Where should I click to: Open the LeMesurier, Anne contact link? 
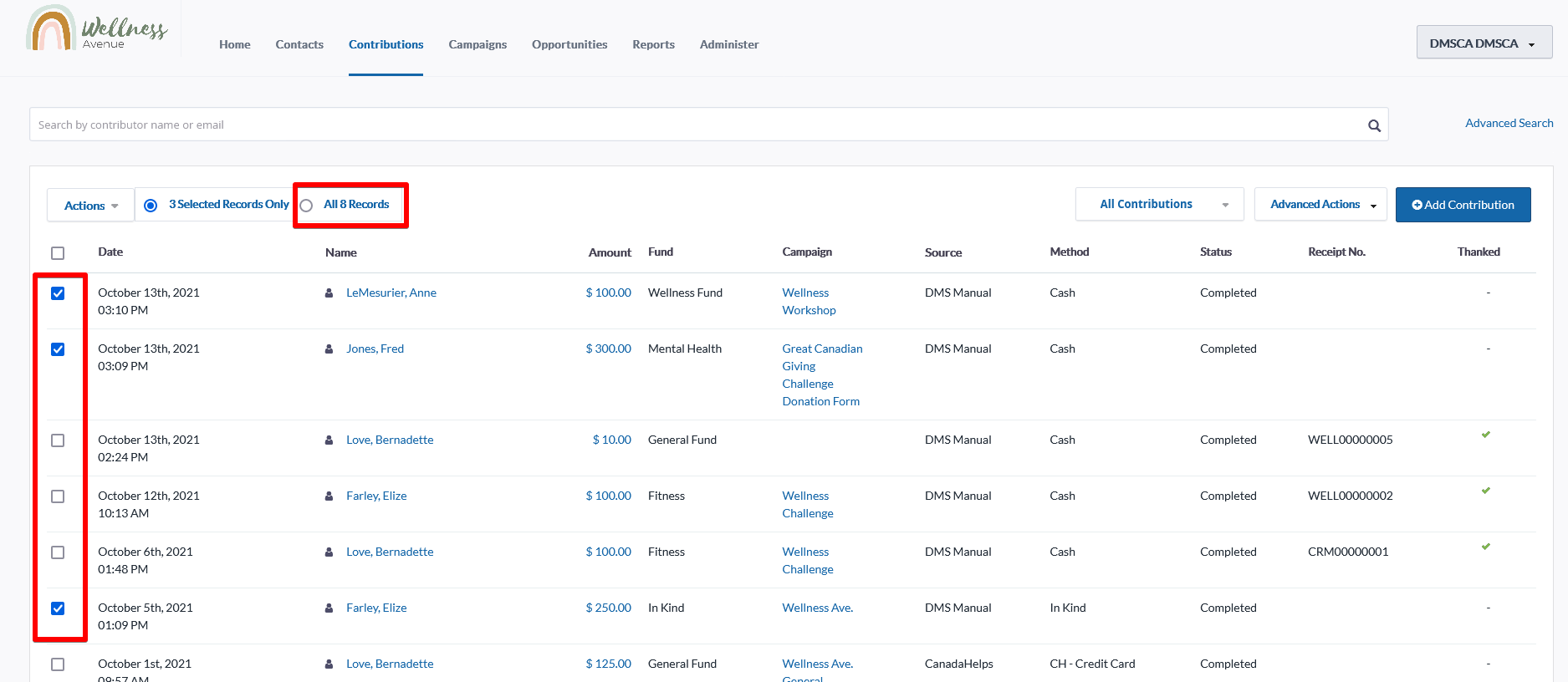click(391, 293)
